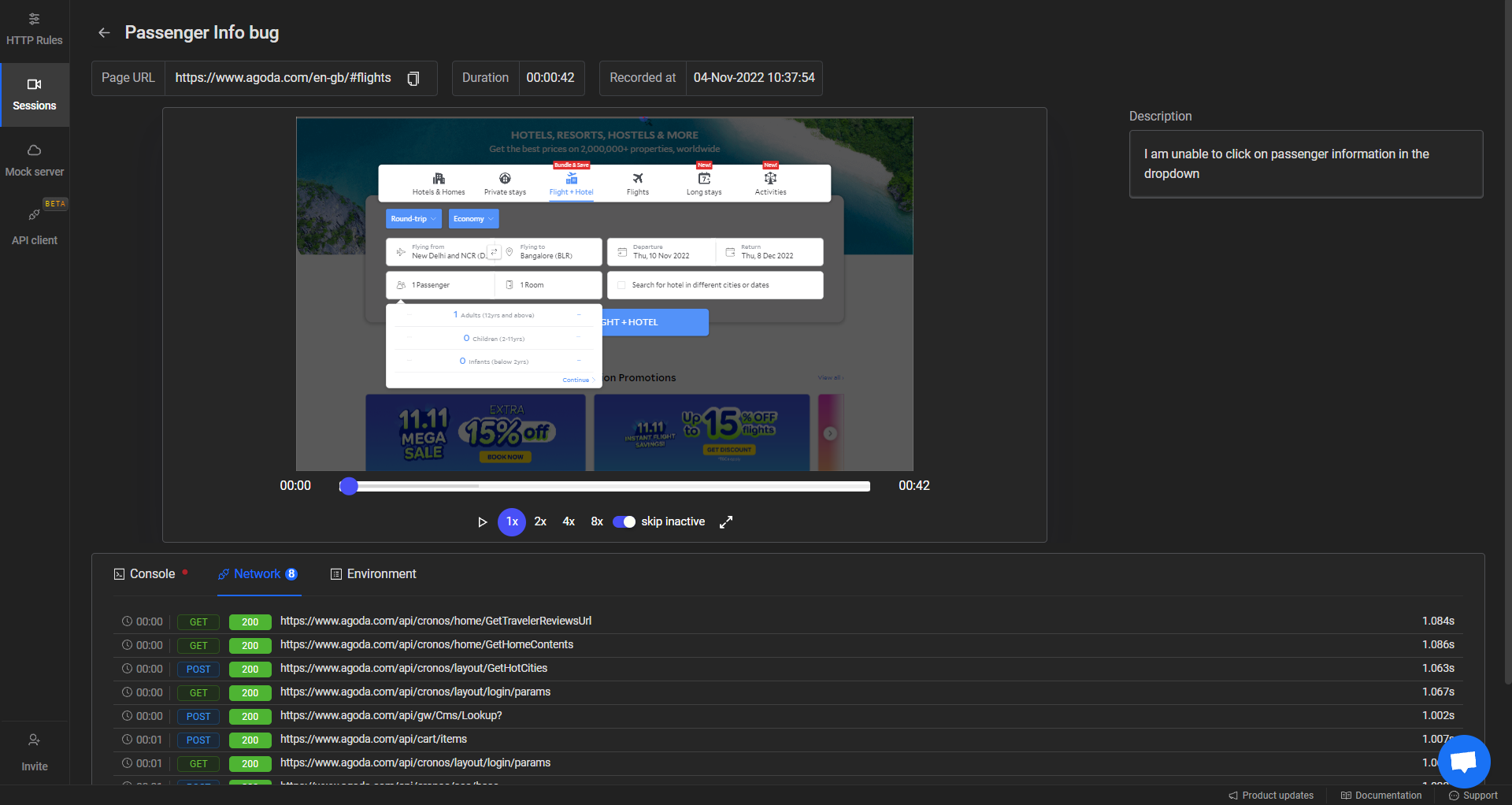Tick different cities or dates checkbox
Viewport: 1512px width, 805px height.
[621, 285]
